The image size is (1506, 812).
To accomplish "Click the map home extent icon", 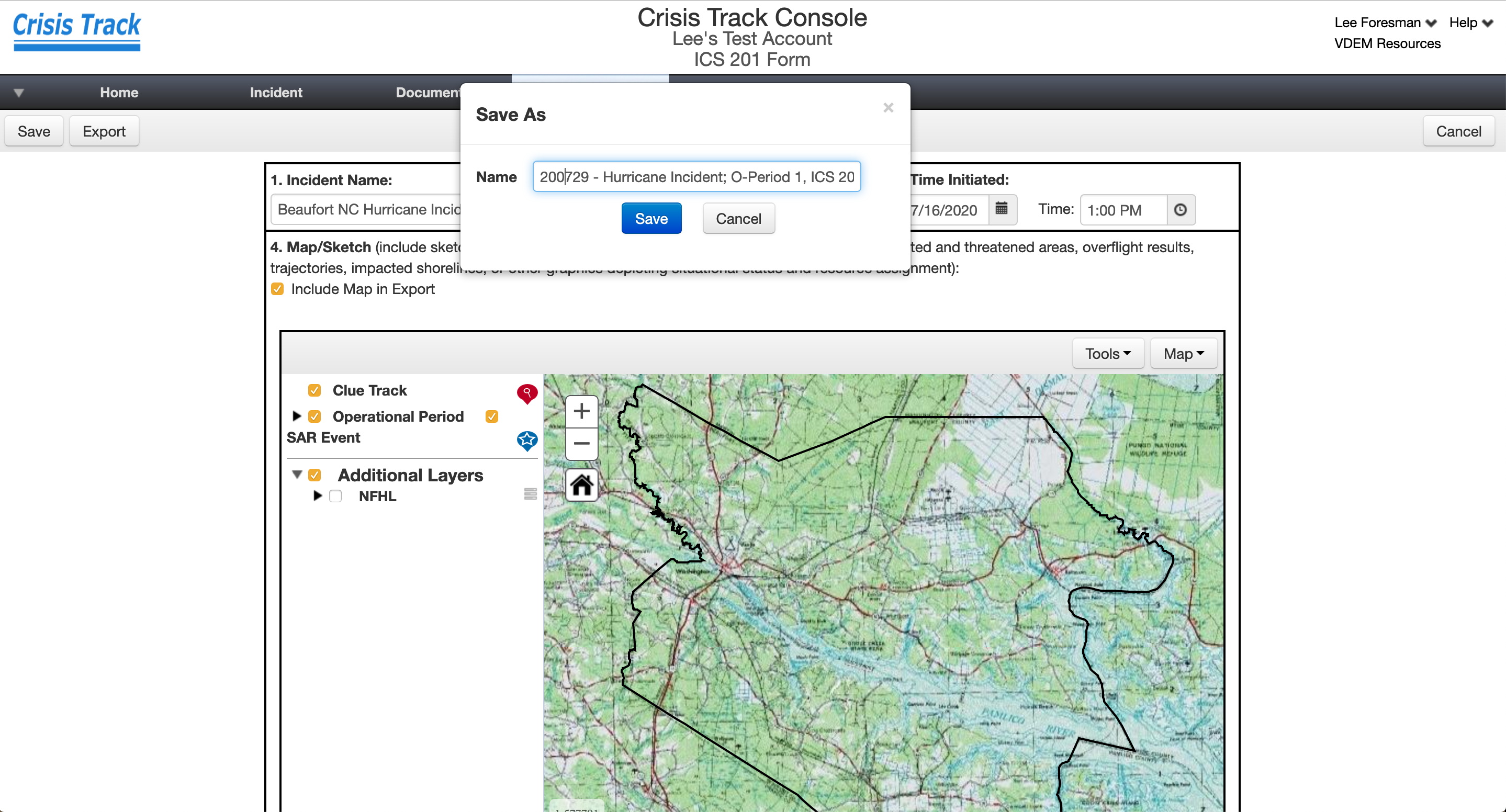I will tap(581, 484).
